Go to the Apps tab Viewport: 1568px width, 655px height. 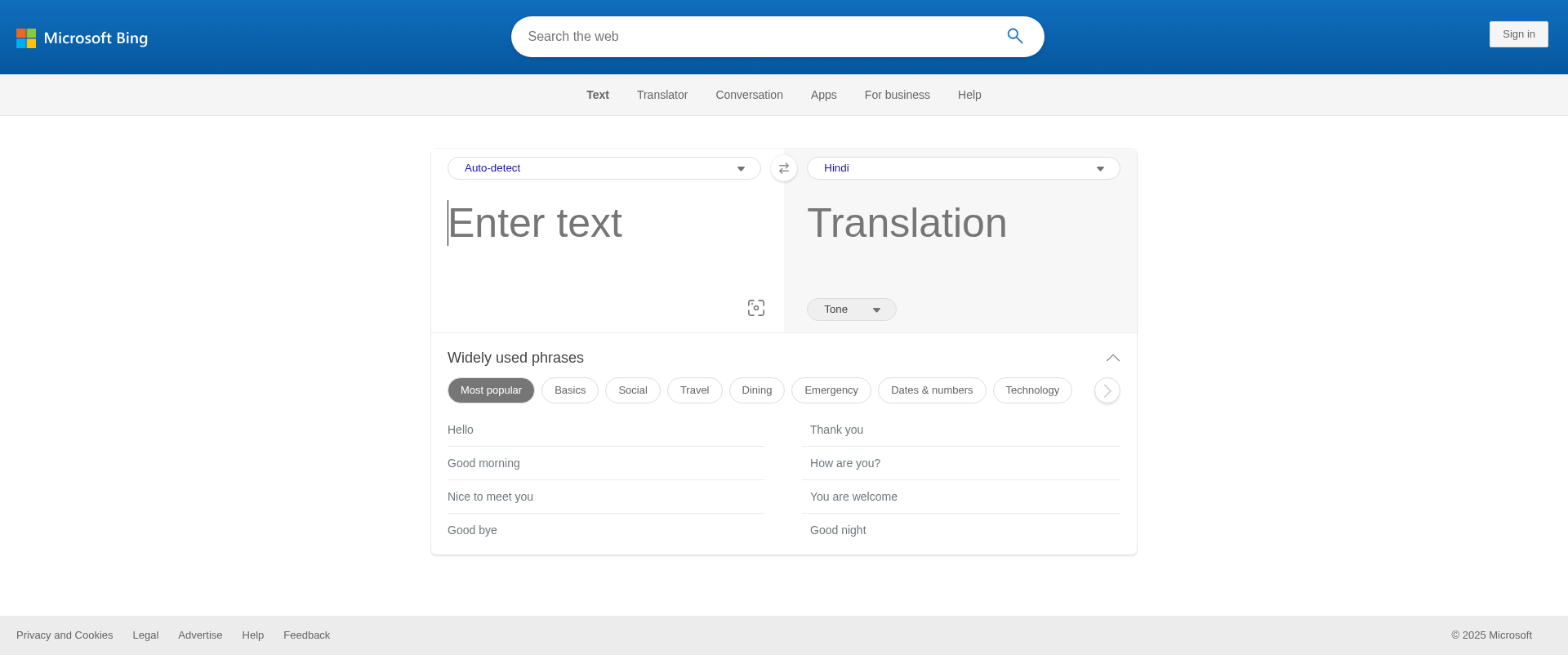824,95
